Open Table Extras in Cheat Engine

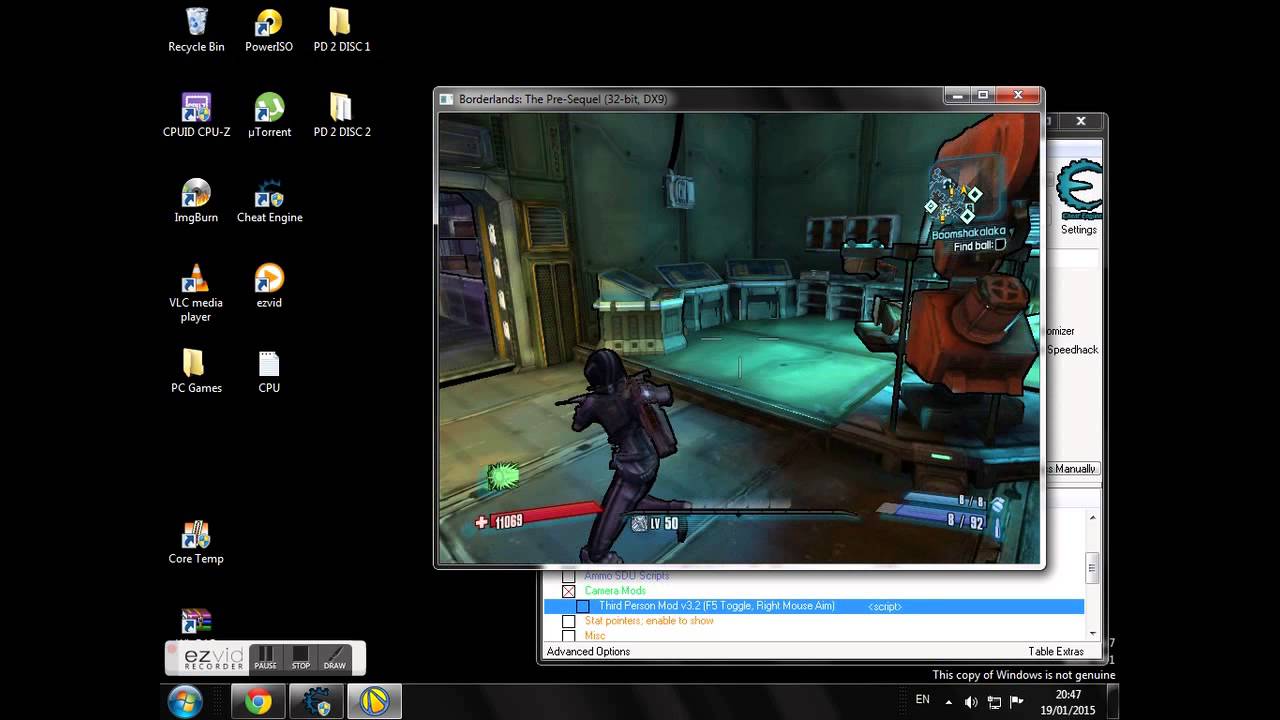tap(1056, 651)
